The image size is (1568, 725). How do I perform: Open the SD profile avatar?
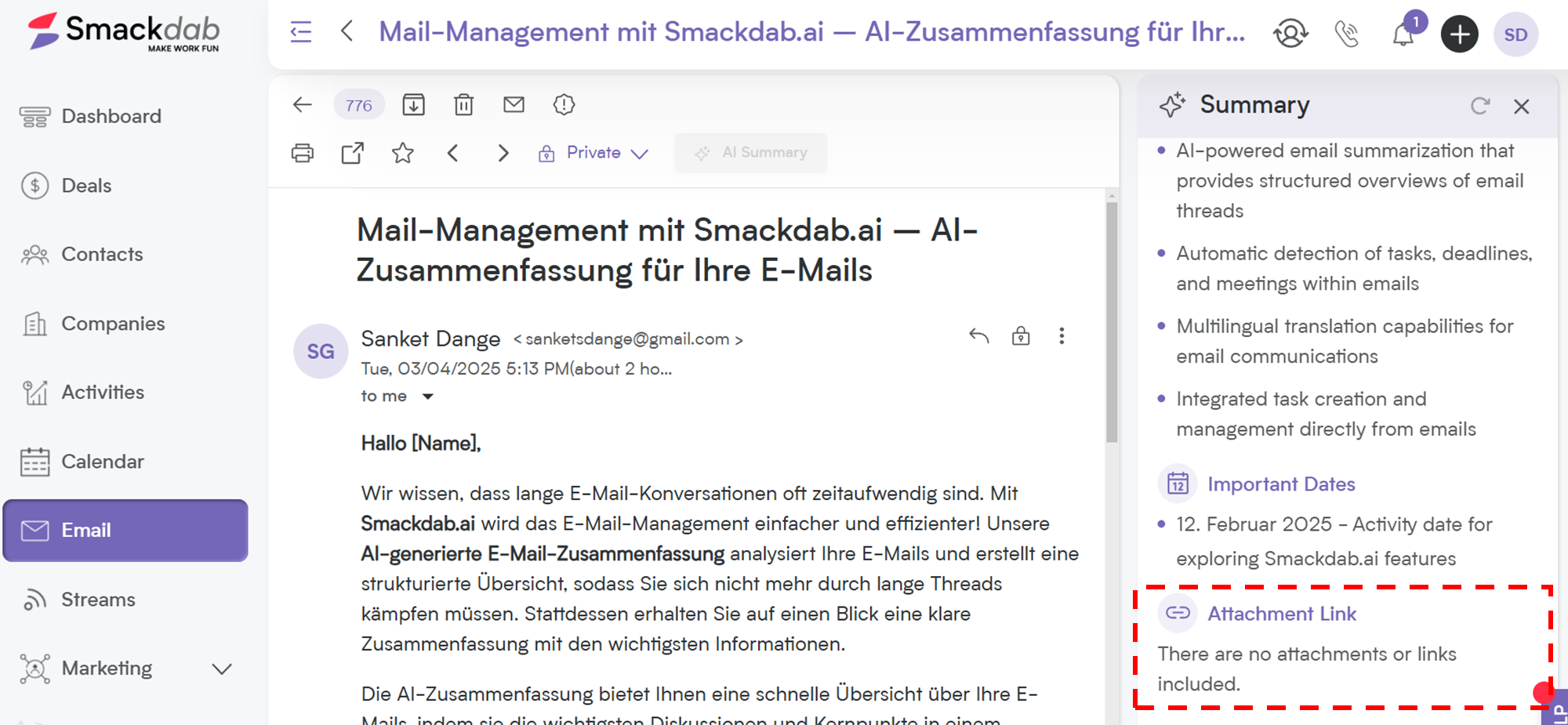point(1515,34)
